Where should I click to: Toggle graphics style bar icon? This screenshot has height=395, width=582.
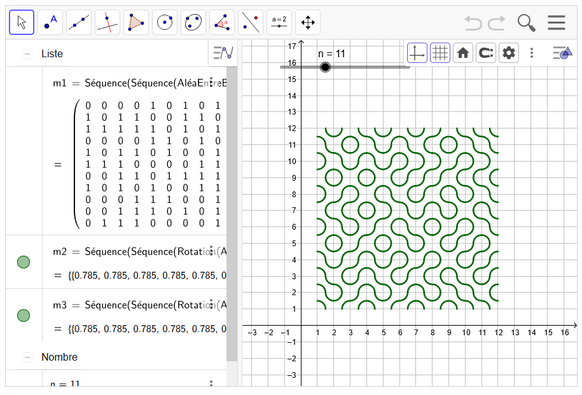click(x=562, y=53)
